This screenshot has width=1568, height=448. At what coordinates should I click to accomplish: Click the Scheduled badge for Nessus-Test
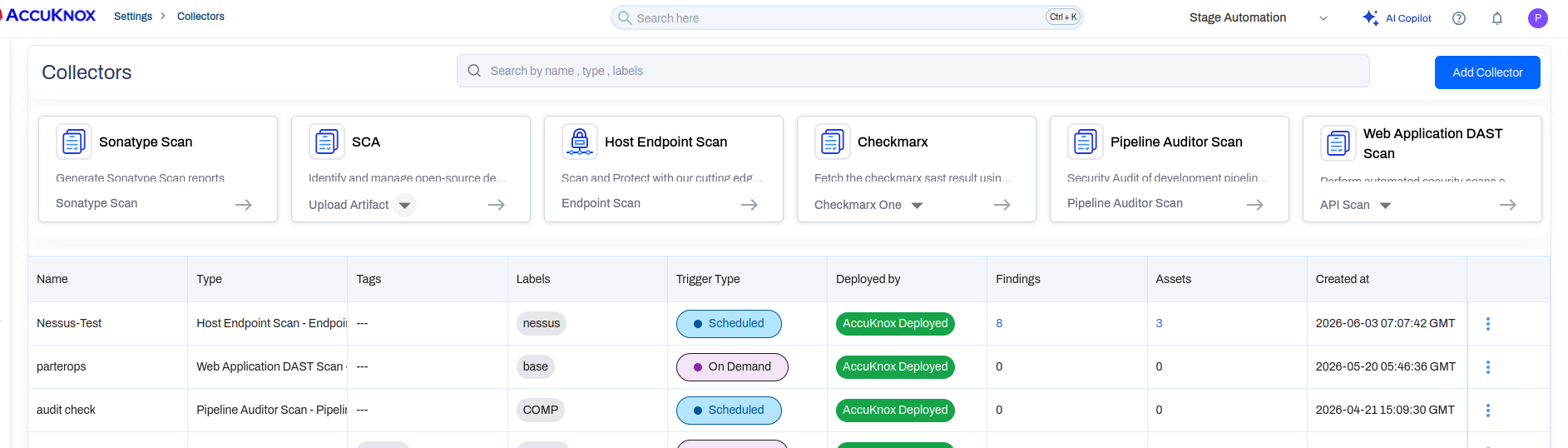[x=729, y=324]
